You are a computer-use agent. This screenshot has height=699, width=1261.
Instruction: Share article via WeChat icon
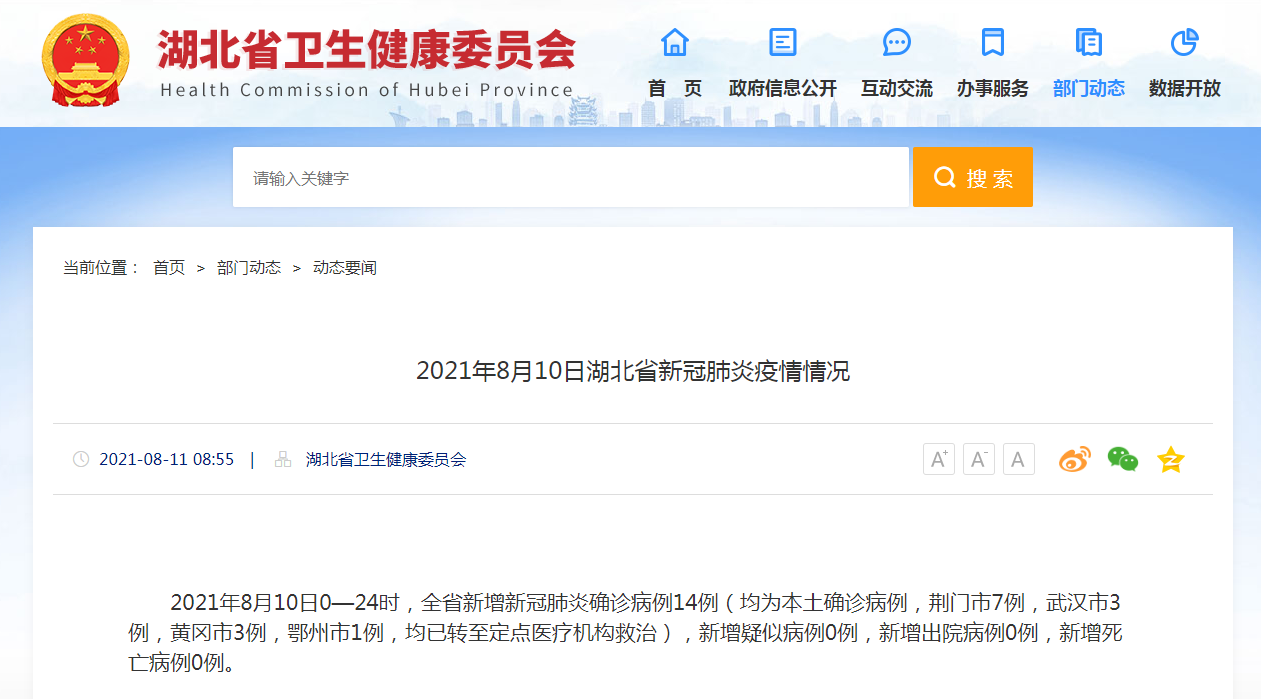click(x=1122, y=459)
